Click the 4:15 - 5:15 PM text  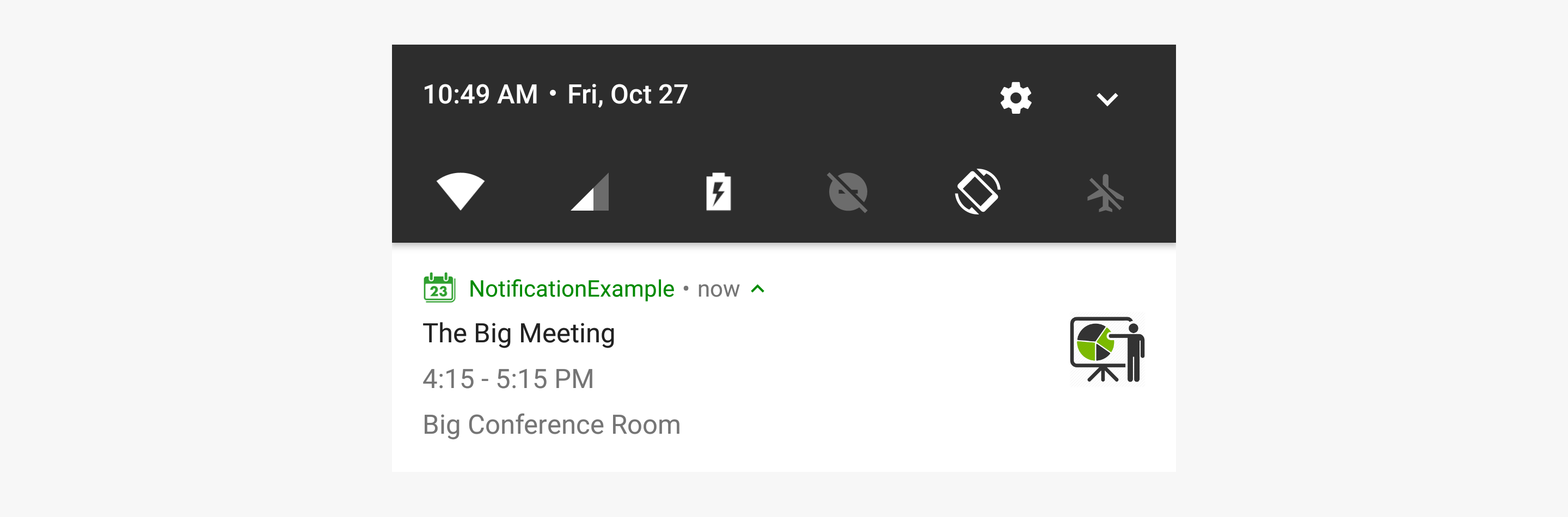click(507, 379)
